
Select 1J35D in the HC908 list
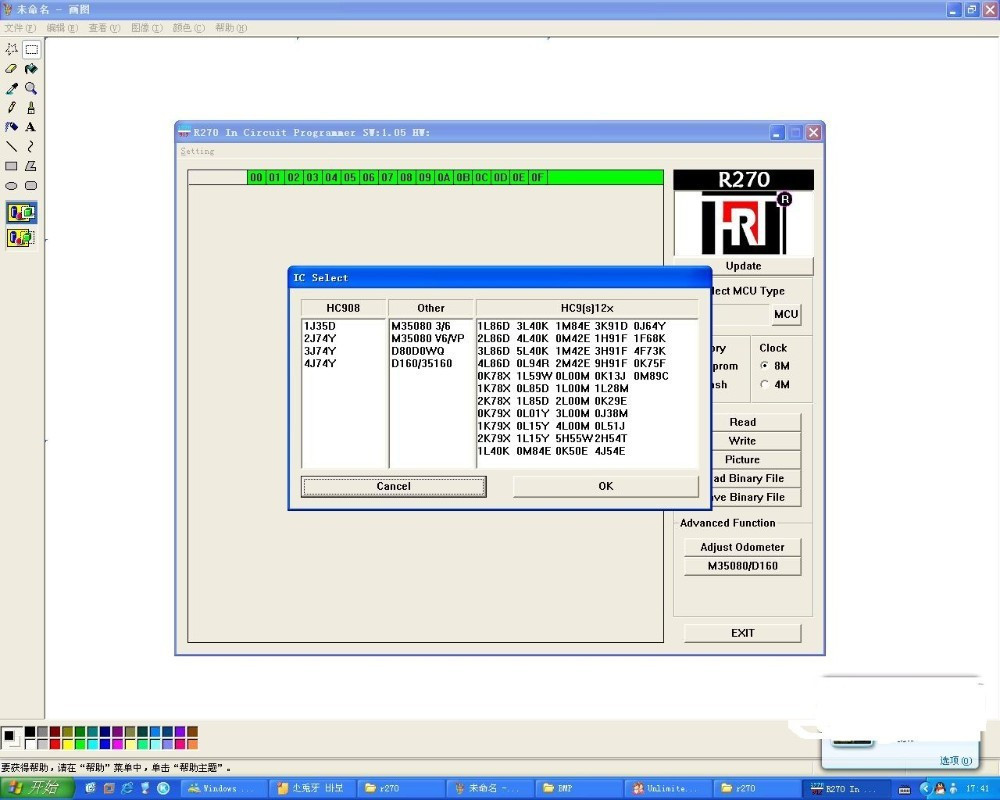pos(320,326)
